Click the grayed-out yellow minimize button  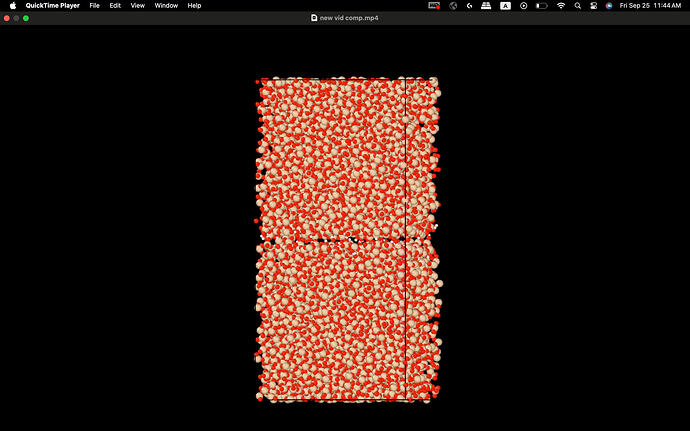click(16, 18)
